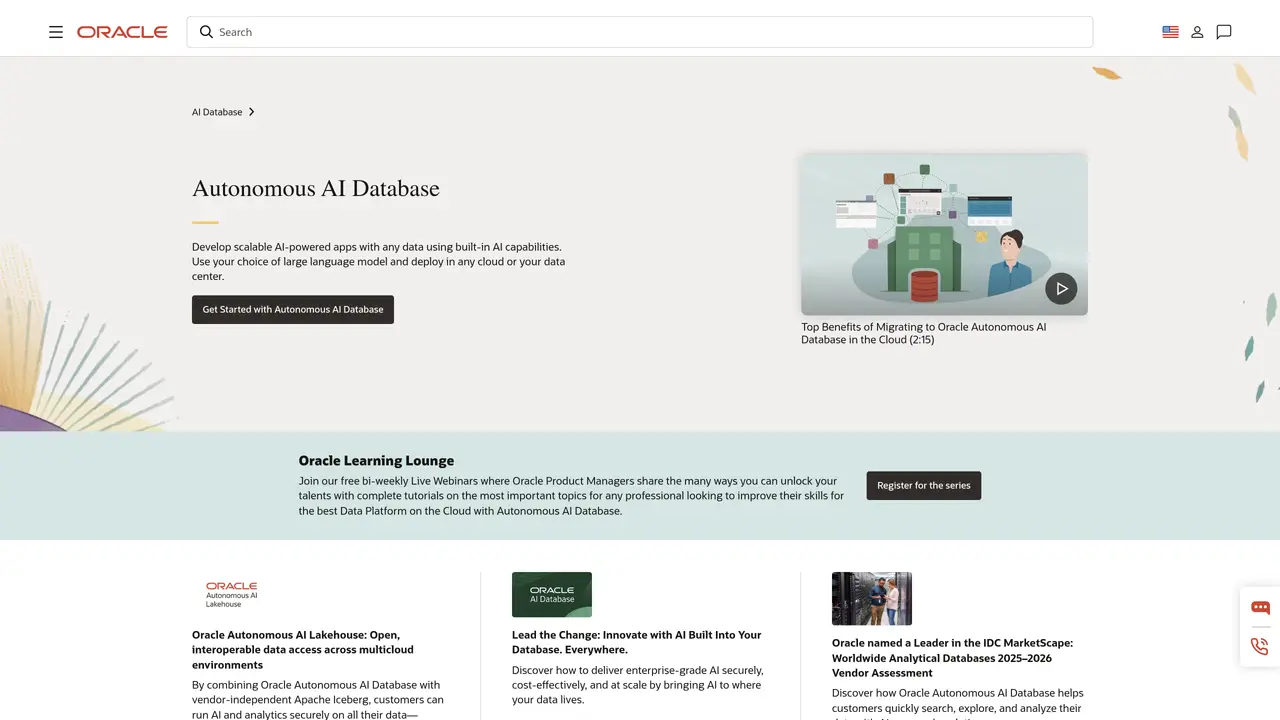Click the Oracle Learning Lounge heading
Screen dimensions: 1280x720
pos(376,461)
